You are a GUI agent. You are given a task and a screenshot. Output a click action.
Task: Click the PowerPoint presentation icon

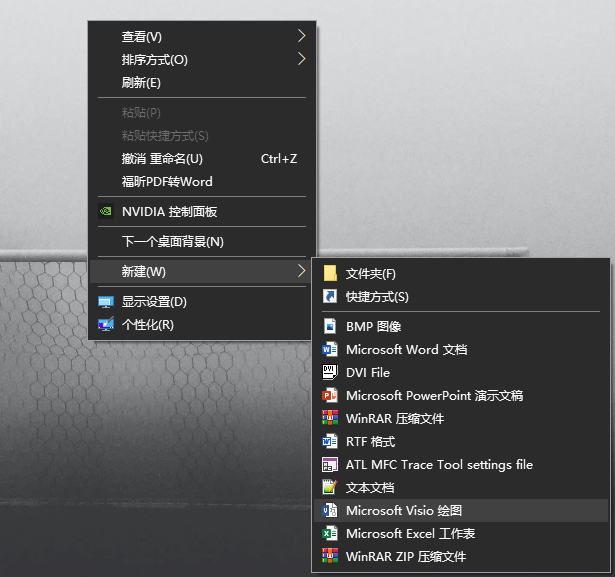tap(330, 395)
